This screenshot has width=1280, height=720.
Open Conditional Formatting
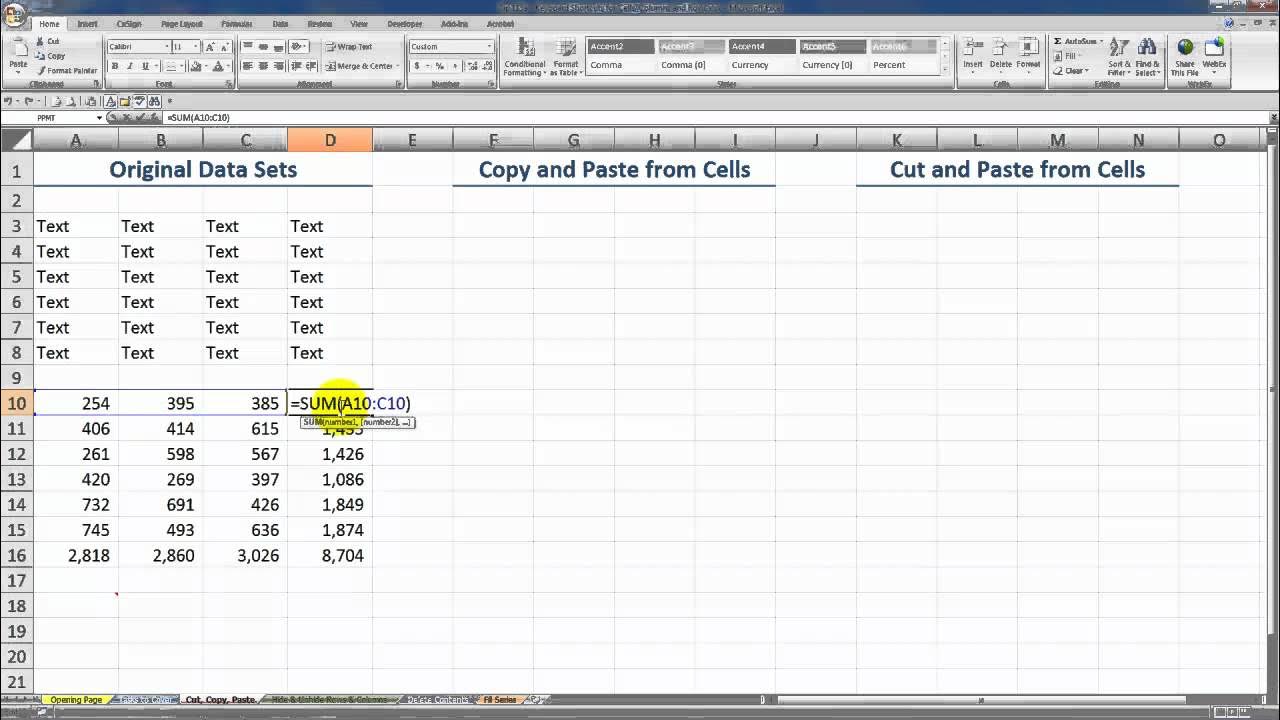coord(524,58)
